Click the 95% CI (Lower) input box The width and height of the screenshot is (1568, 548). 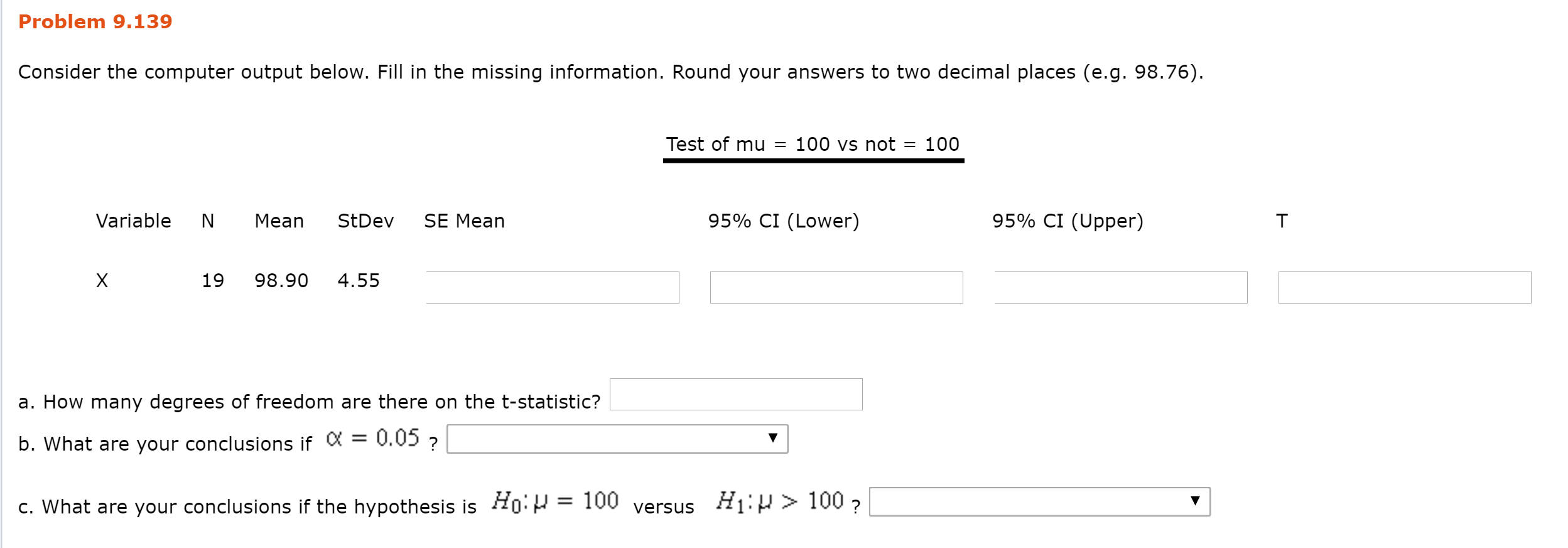pyautogui.click(x=836, y=287)
